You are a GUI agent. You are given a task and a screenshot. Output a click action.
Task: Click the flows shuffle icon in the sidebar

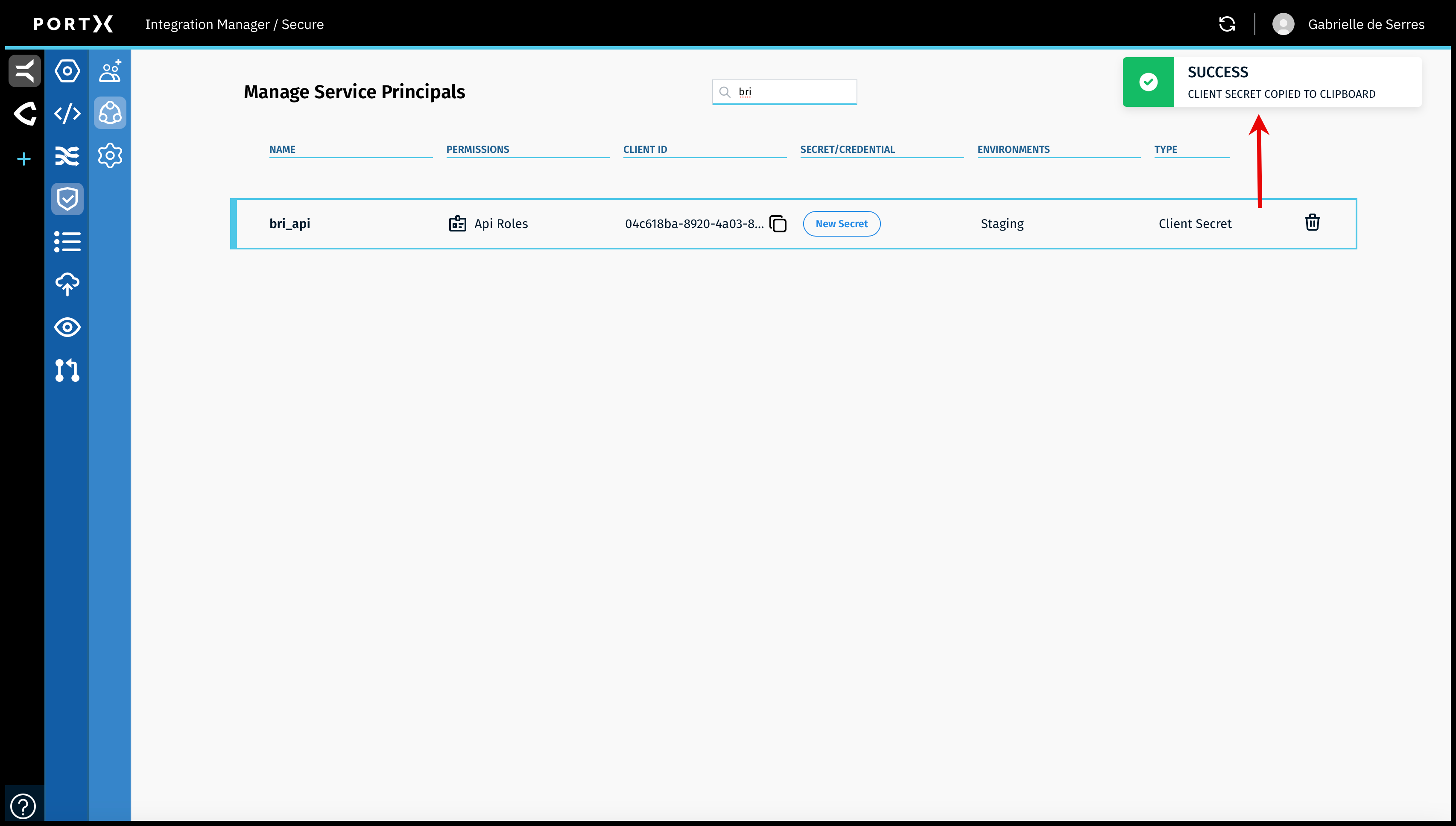click(67, 155)
